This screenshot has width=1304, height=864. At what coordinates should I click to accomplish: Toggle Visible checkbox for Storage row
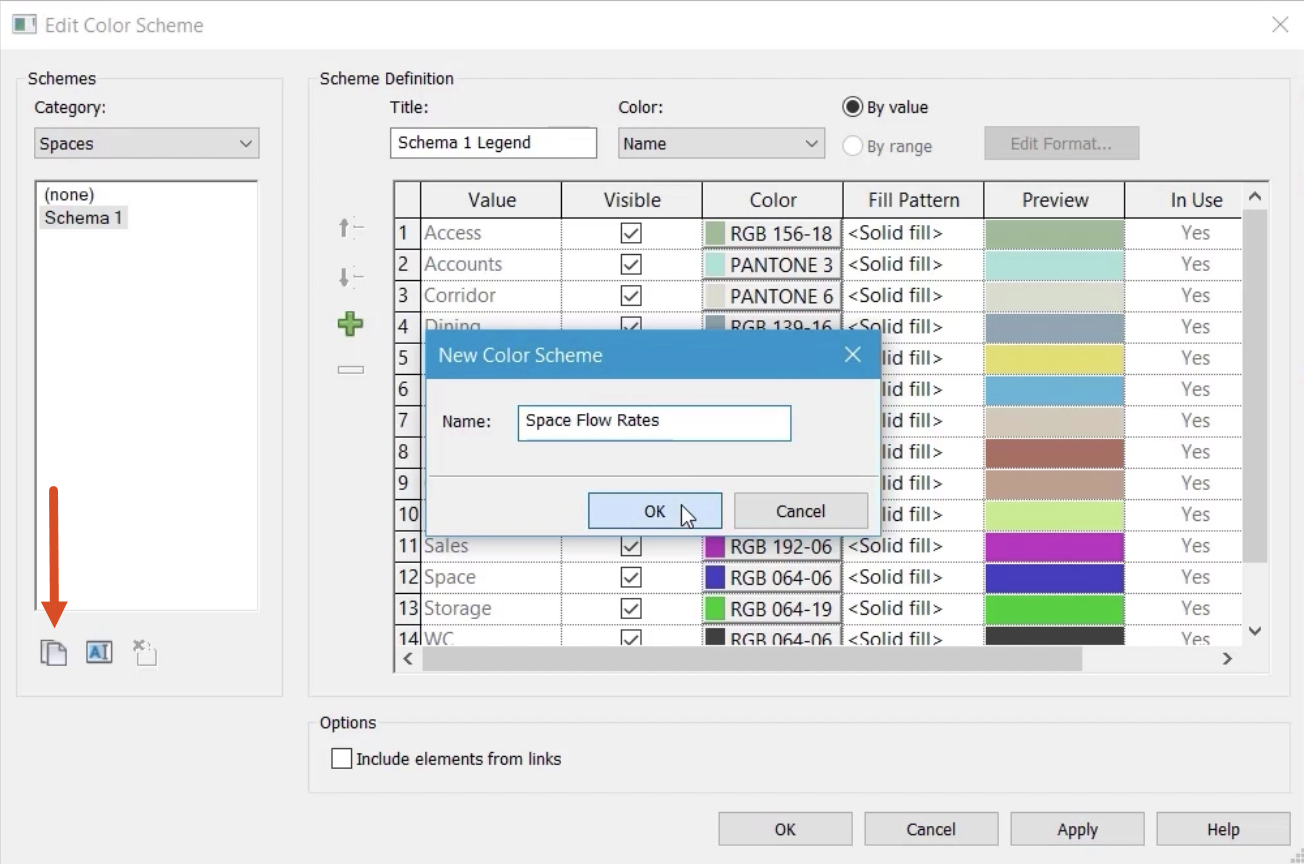point(631,608)
